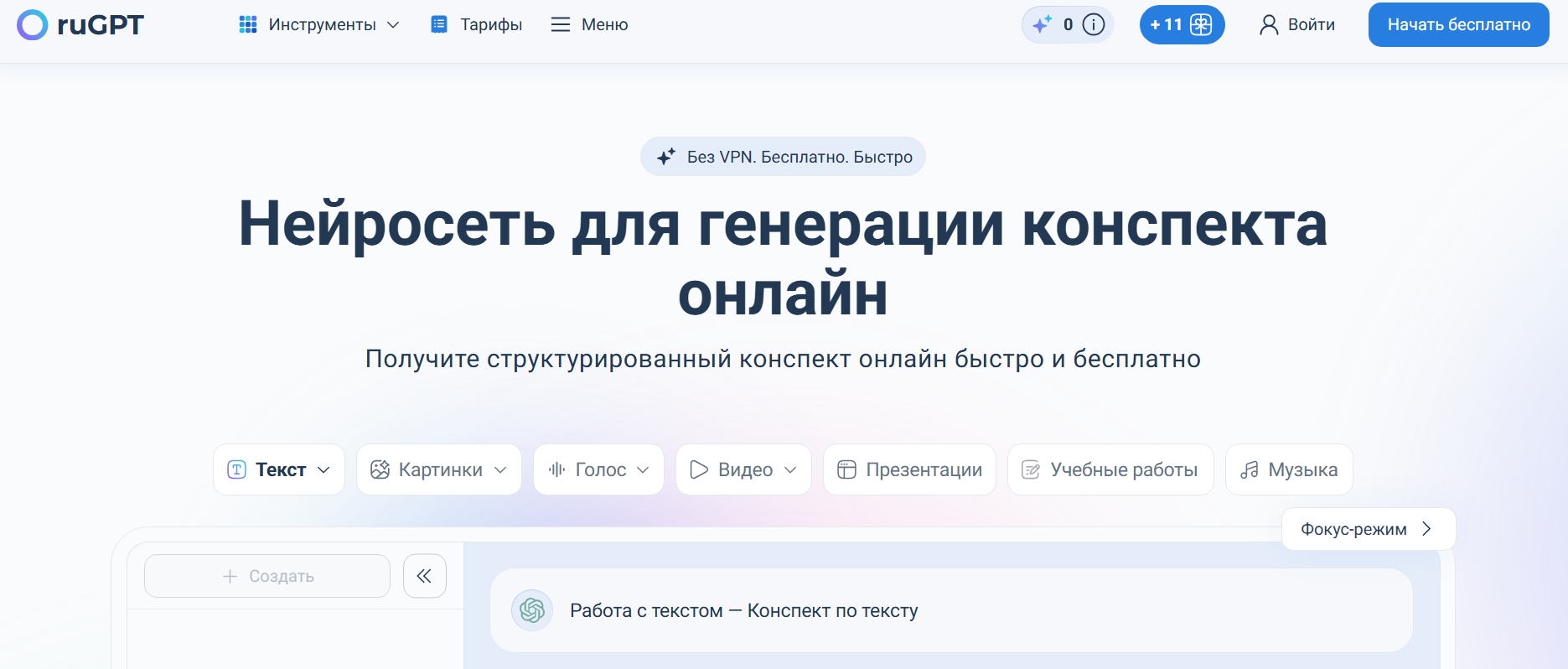Click the +11 bonus badge
Screen dimensions: 1568x669
click(x=1182, y=25)
